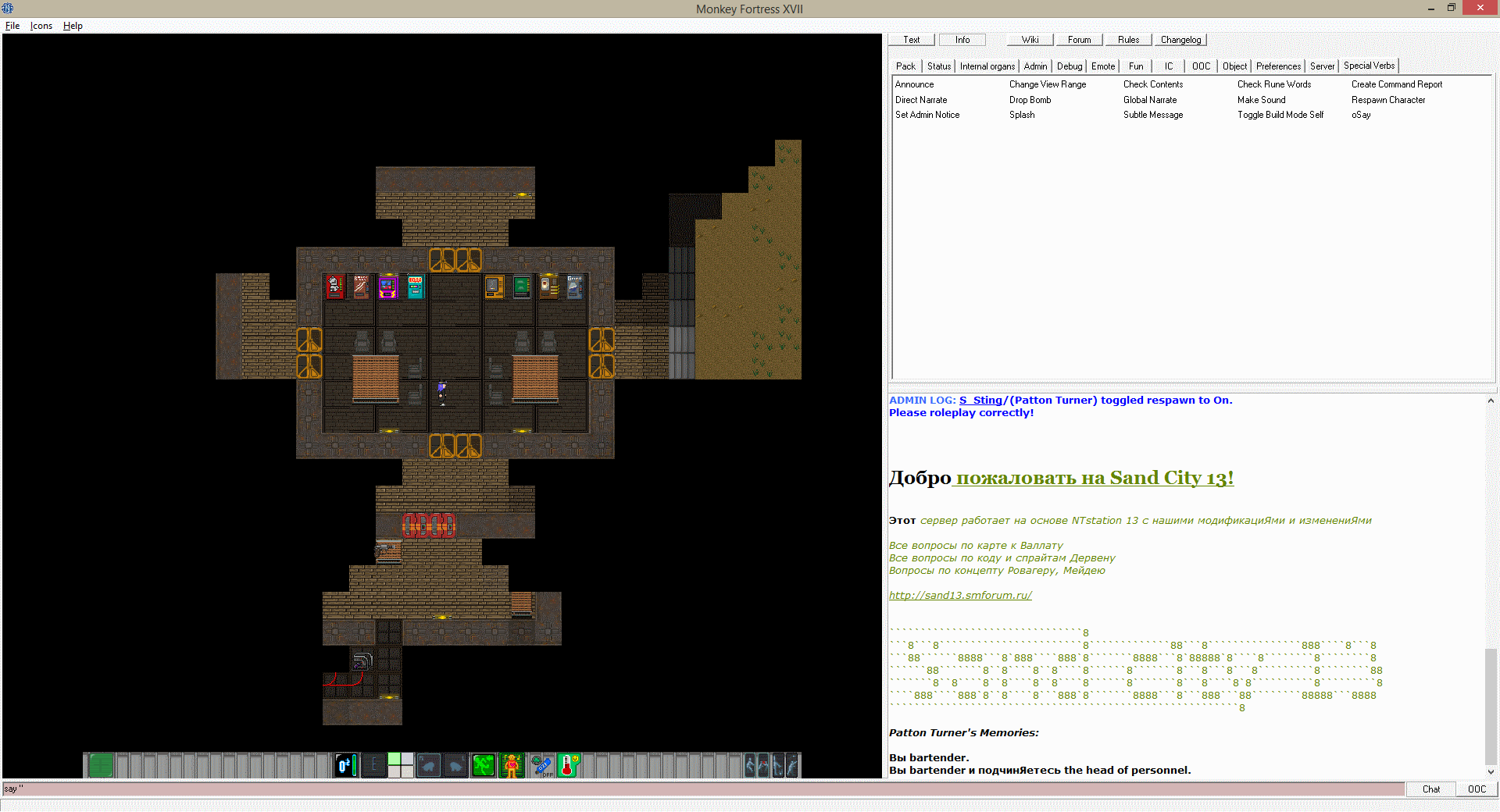Screen dimensions: 1500x812
Task: Select the Chat input mode
Action: pyautogui.click(x=1431, y=789)
